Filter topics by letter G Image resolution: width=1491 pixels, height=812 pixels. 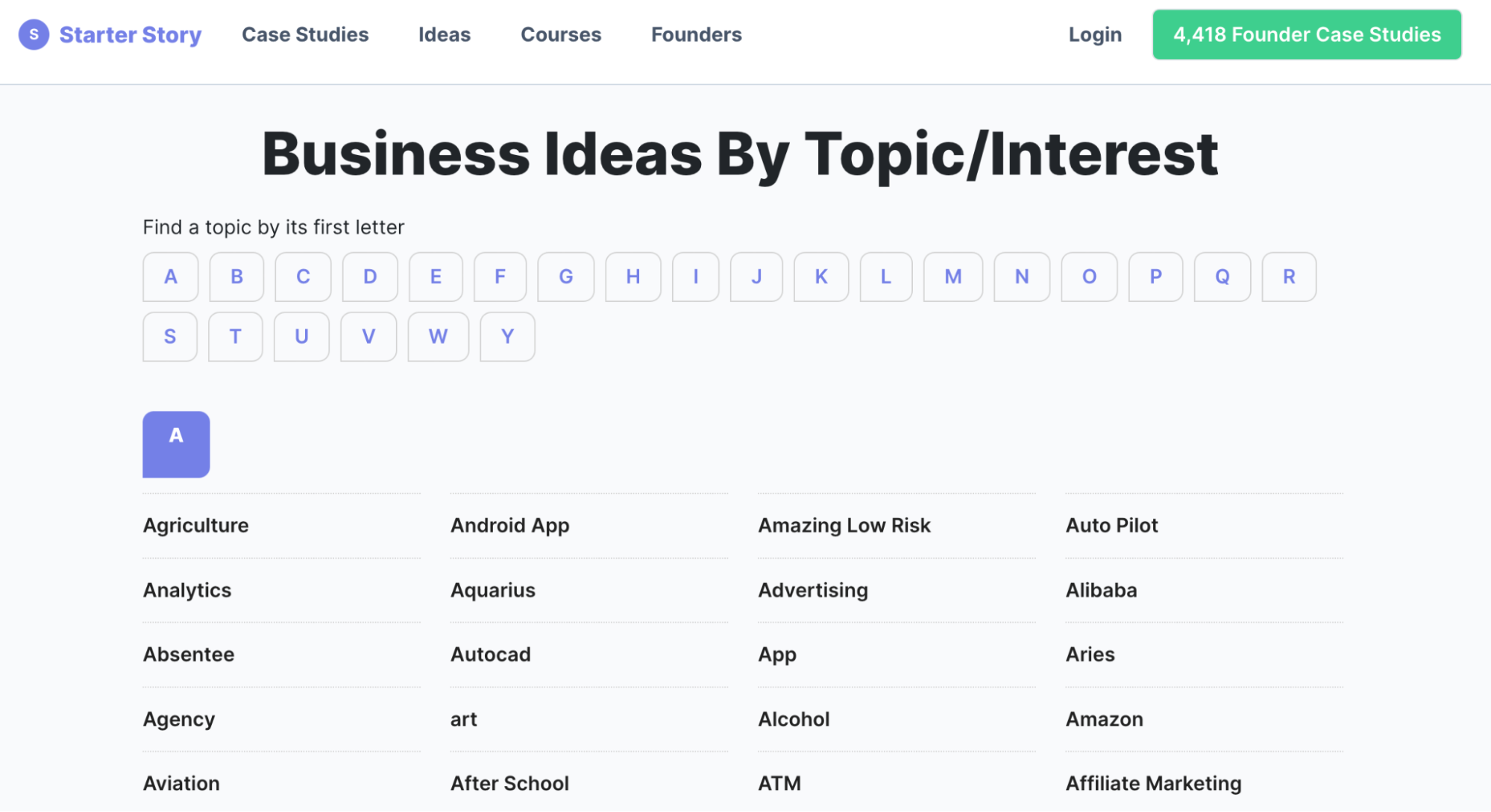click(566, 277)
